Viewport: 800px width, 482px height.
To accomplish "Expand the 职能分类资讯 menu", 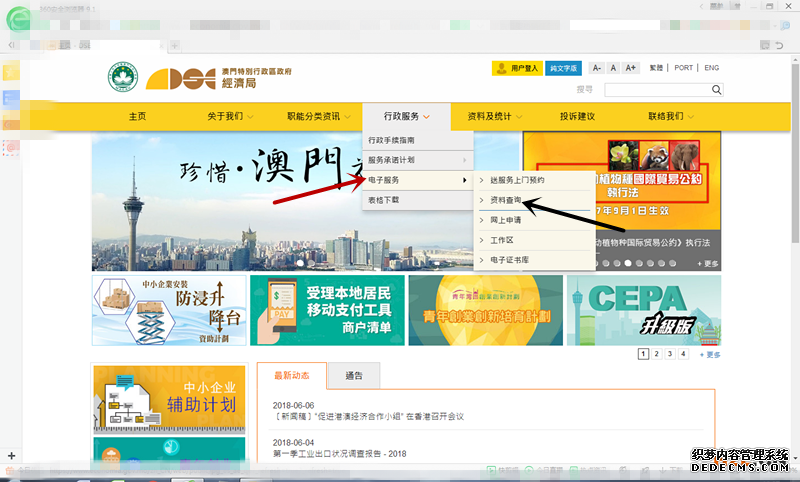I will 319,116.
